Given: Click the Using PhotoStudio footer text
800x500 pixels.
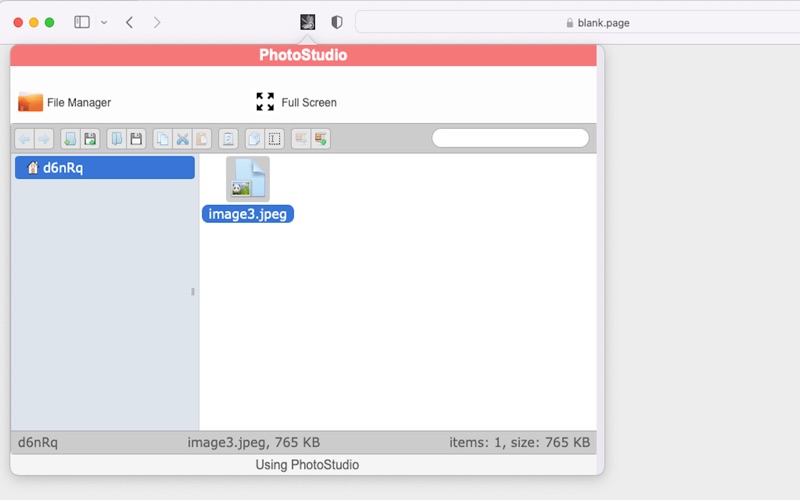Looking at the screenshot, I should [307, 465].
